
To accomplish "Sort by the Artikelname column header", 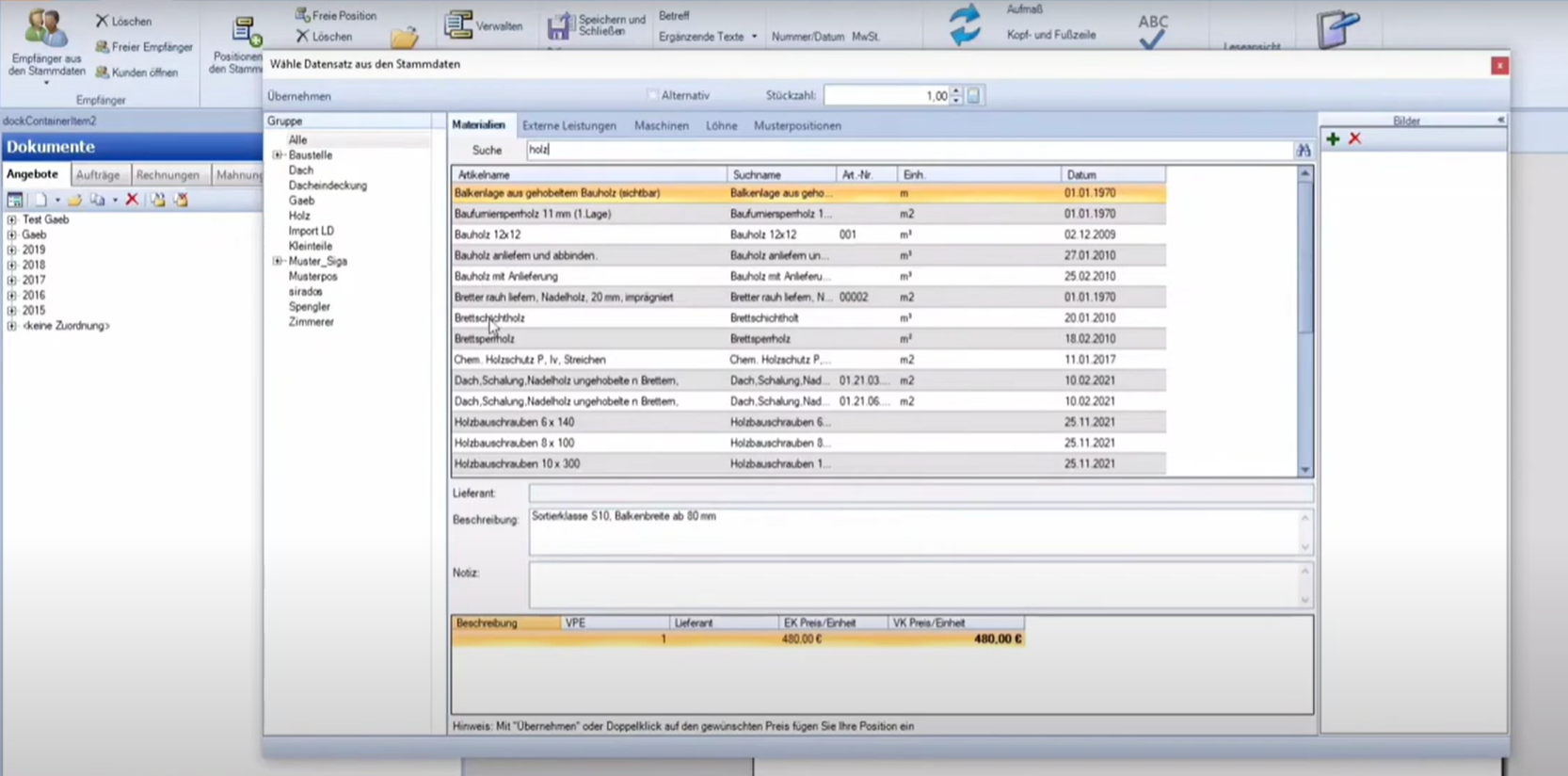I will (590, 175).
